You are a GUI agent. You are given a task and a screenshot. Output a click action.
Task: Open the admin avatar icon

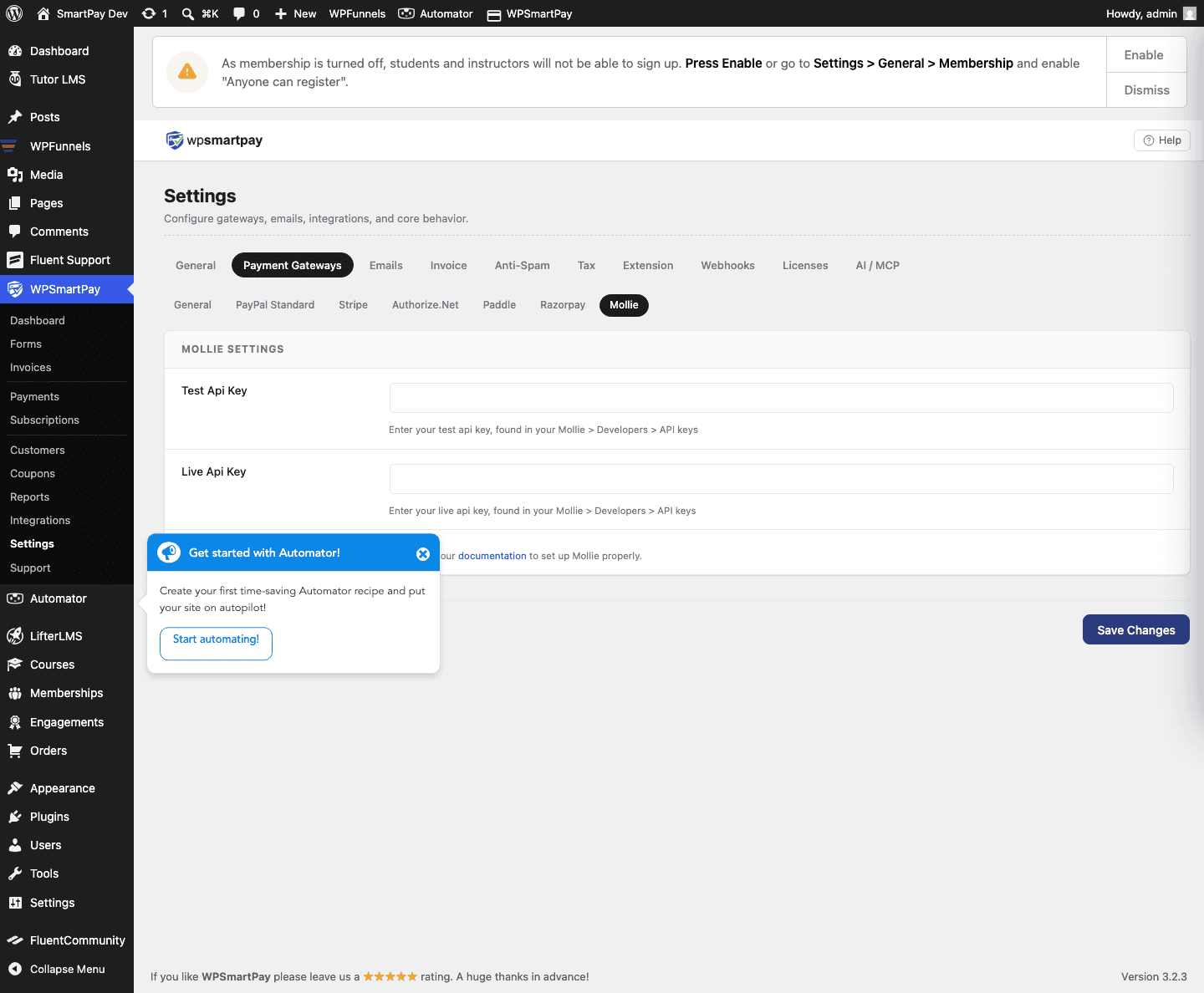(1190, 13)
